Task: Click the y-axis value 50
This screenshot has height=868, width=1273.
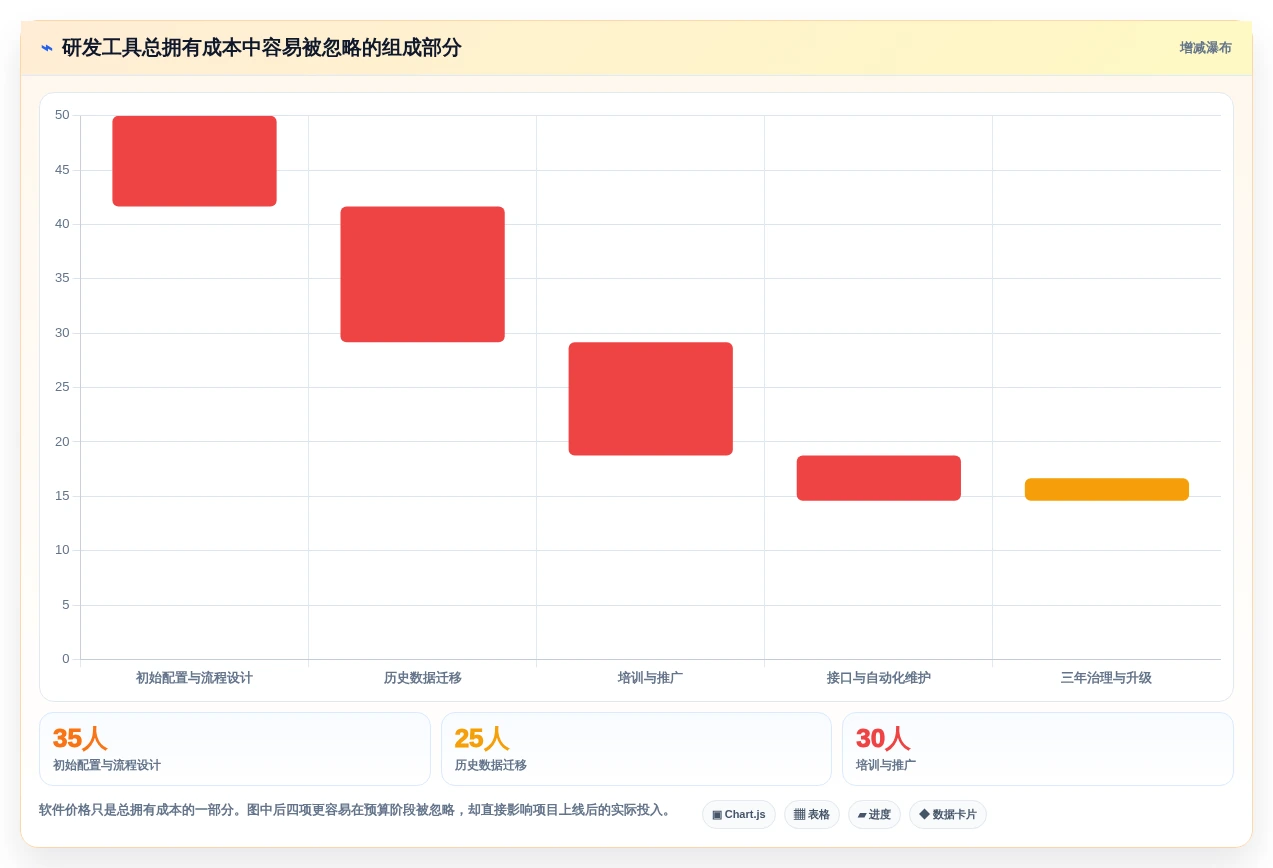Action: click(x=62, y=115)
